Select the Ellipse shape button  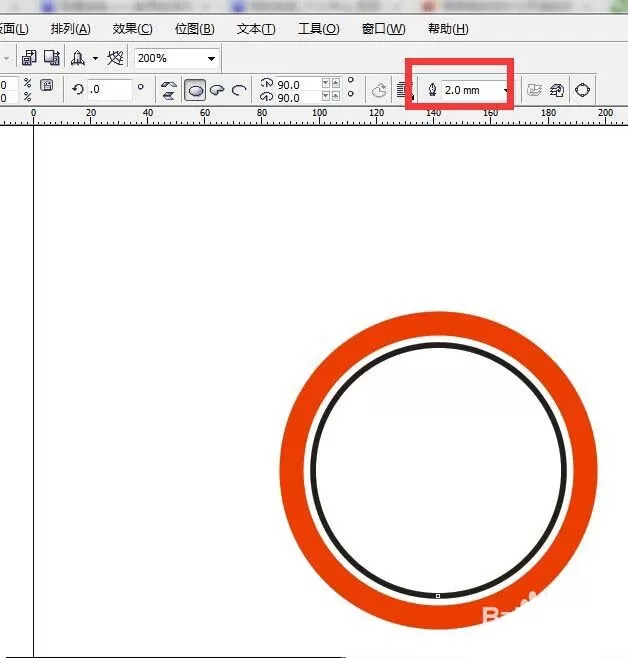[195, 90]
